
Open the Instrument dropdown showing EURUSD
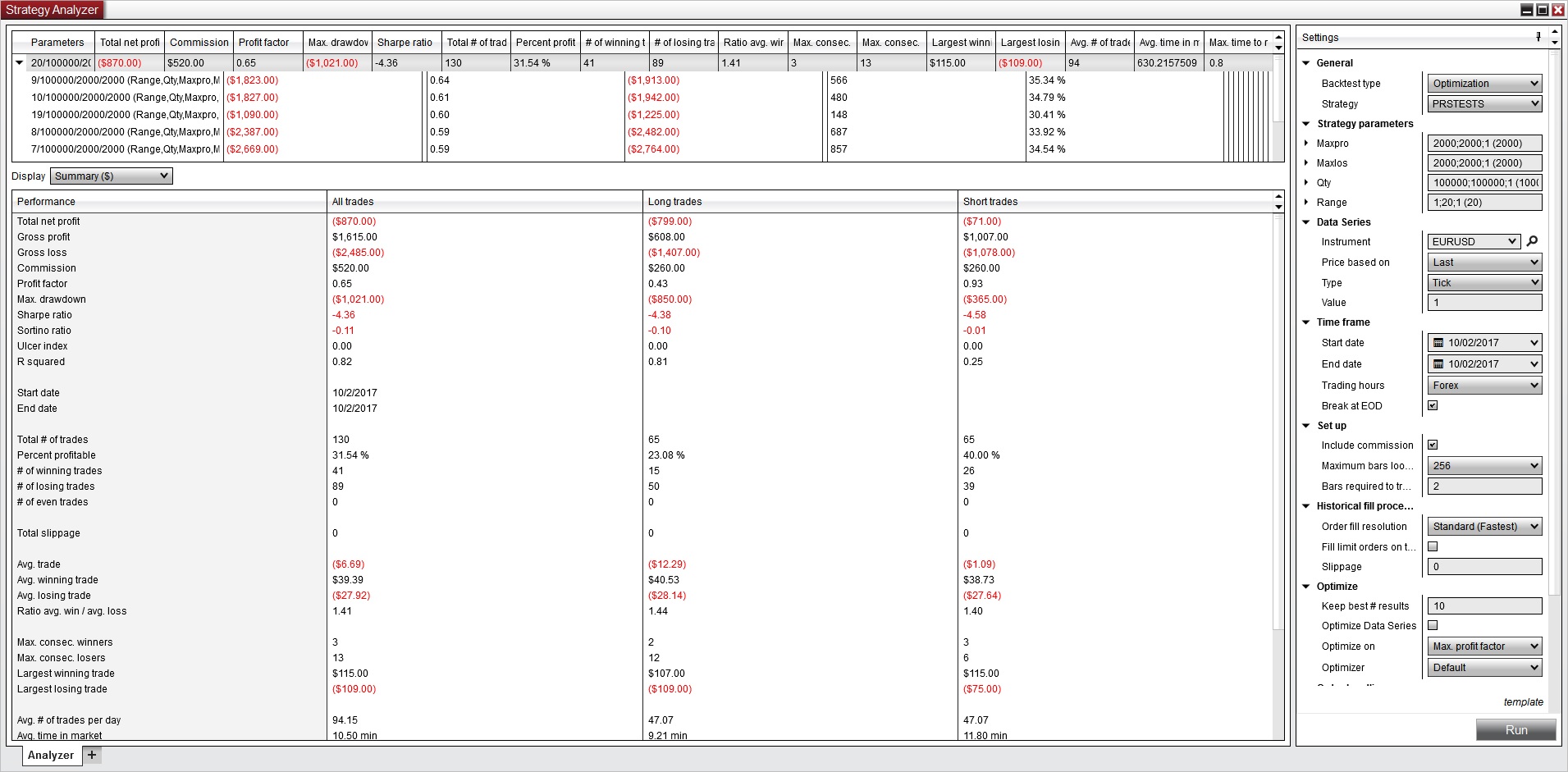point(1474,241)
